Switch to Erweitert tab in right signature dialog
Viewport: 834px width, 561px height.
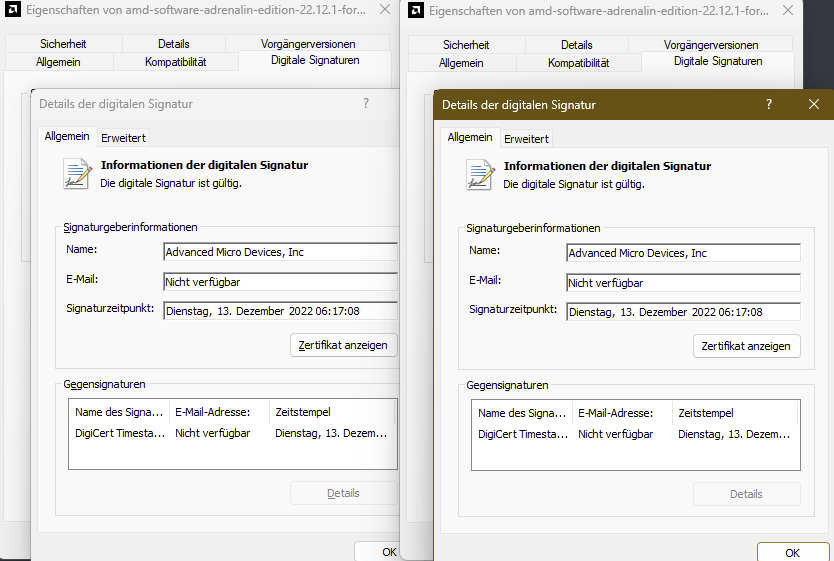click(x=527, y=139)
